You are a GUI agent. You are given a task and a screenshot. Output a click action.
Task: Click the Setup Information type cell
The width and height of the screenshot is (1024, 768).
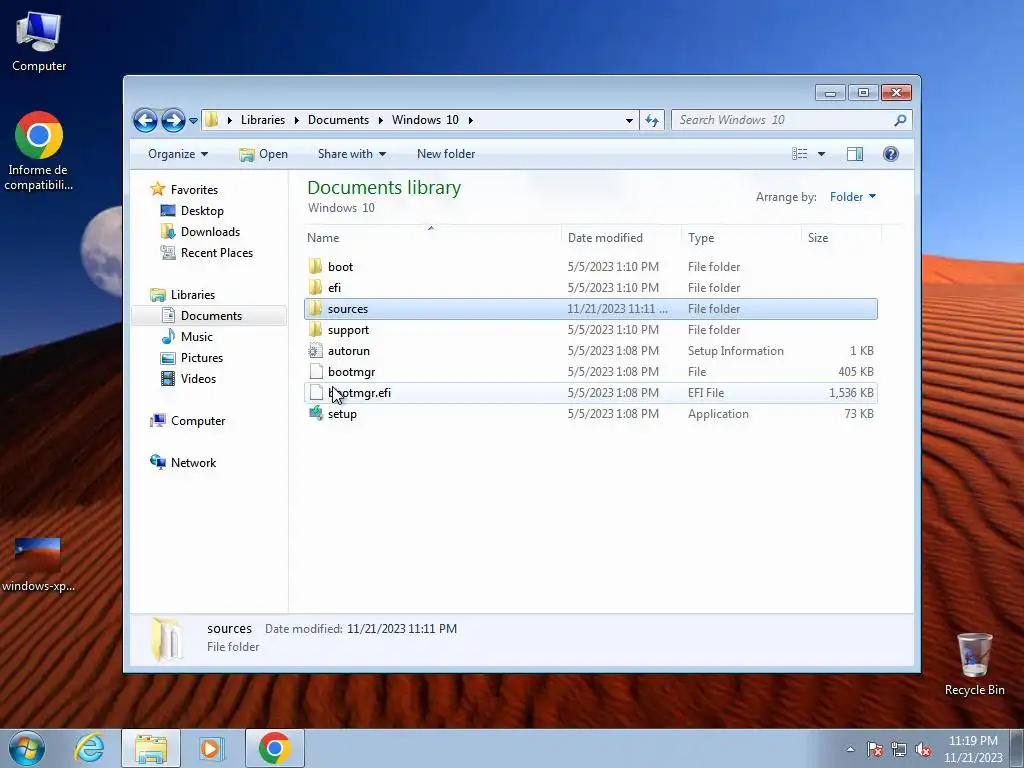coord(735,351)
